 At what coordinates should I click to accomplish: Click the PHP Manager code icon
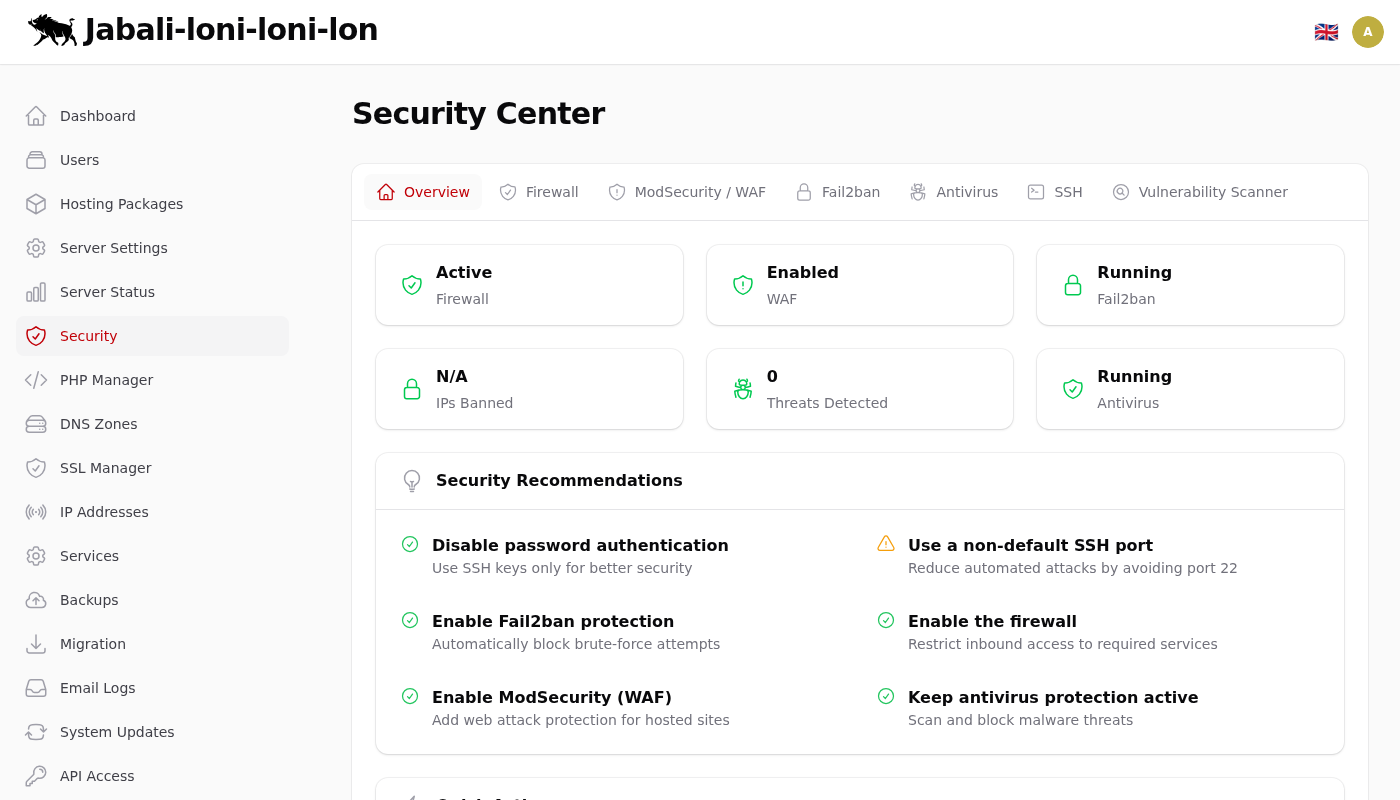tap(36, 380)
